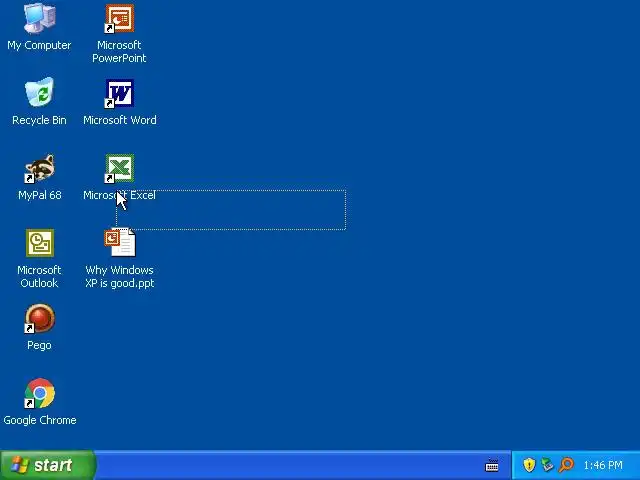
Task: Click the 'Microsoft Word' label text
Action: pos(120,120)
